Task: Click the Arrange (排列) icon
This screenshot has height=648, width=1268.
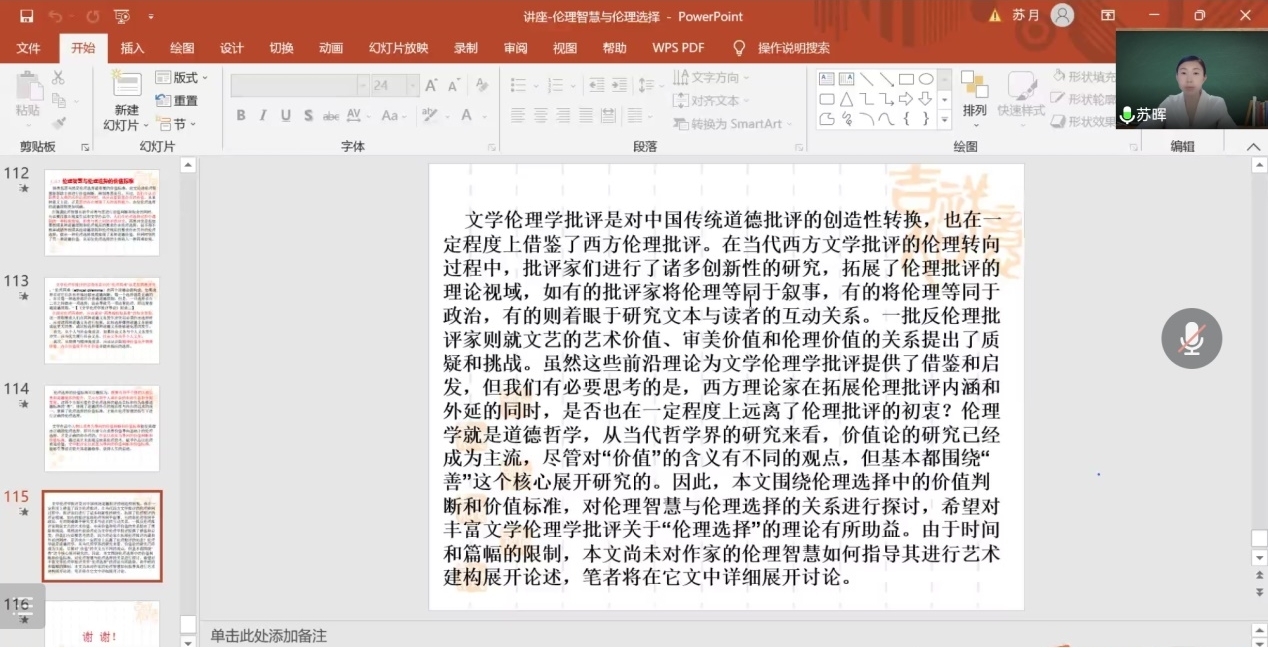Action: (x=974, y=96)
